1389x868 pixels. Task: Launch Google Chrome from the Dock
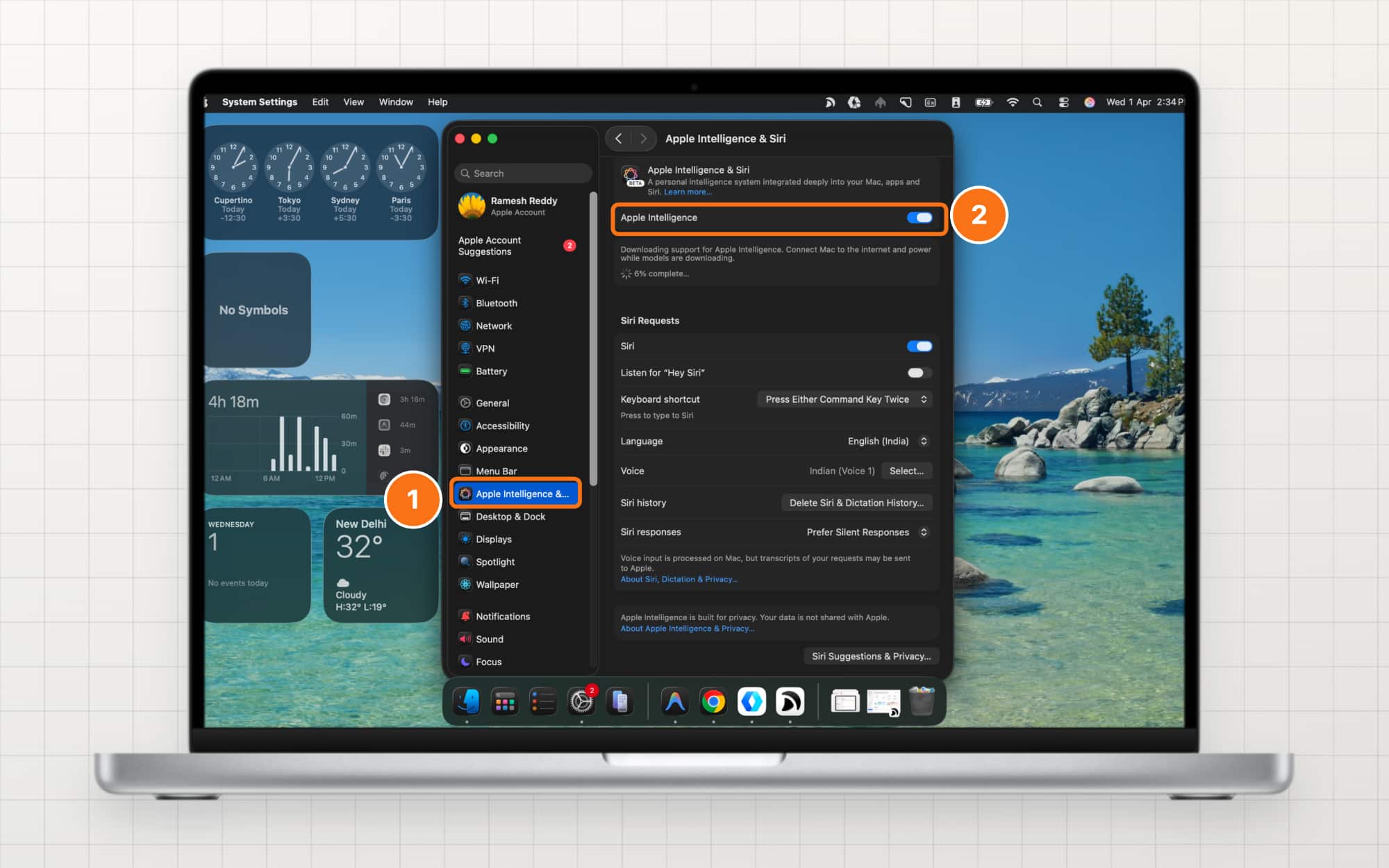tap(713, 702)
